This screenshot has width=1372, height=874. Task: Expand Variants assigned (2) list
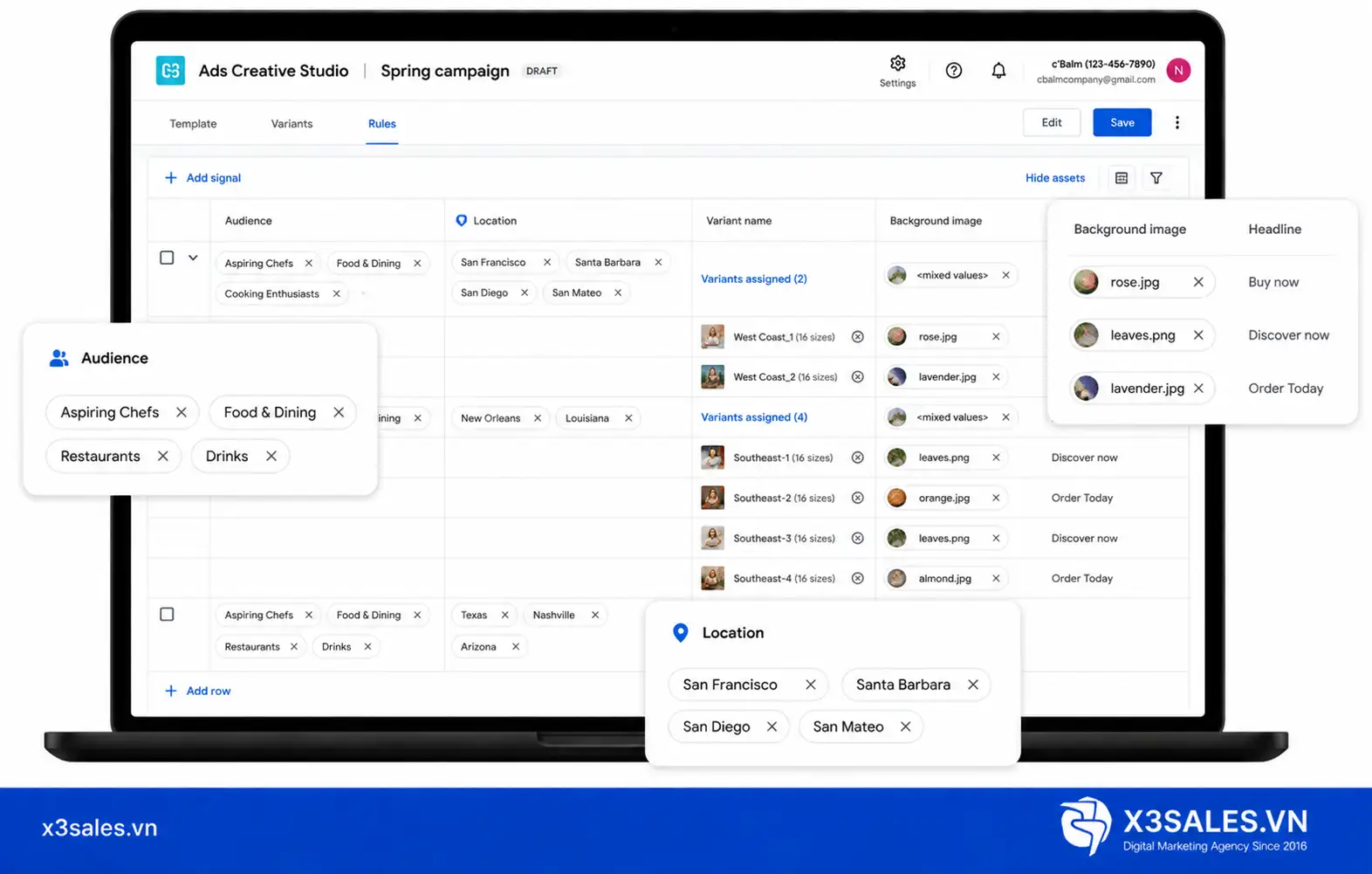tap(754, 279)
